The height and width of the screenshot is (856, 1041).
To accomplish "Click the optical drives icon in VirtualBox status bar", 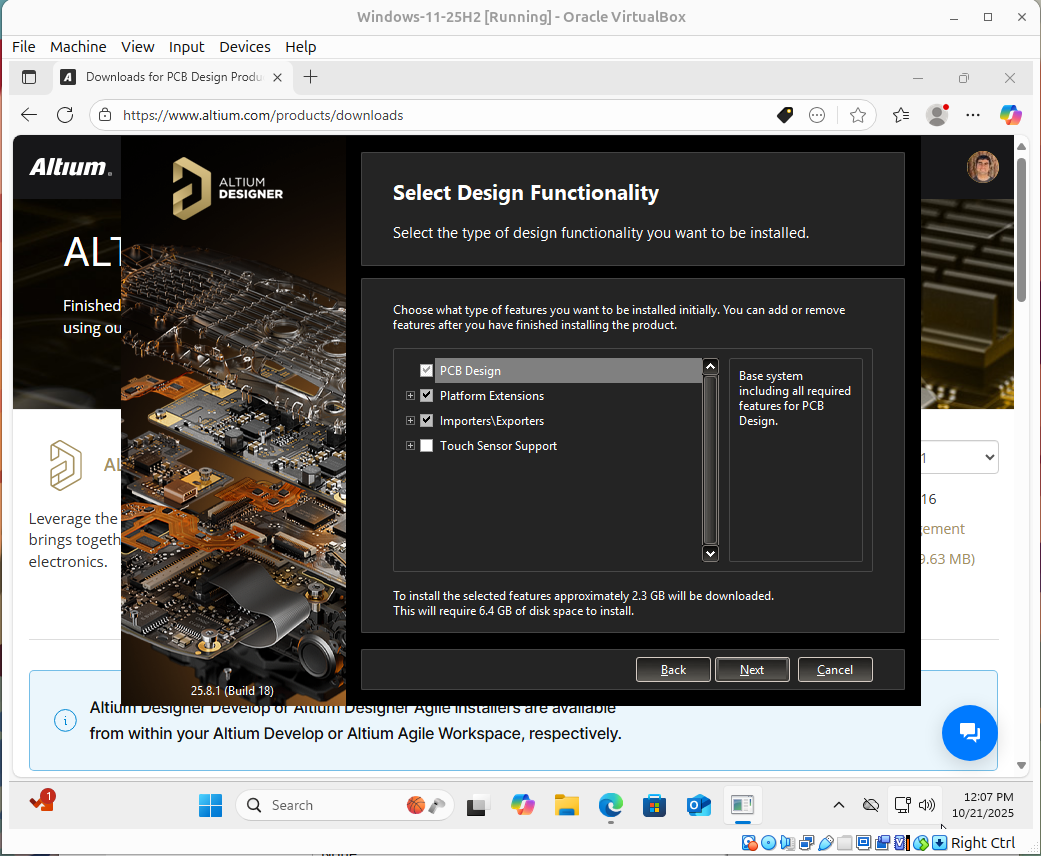I will click(x=768, y=842).
